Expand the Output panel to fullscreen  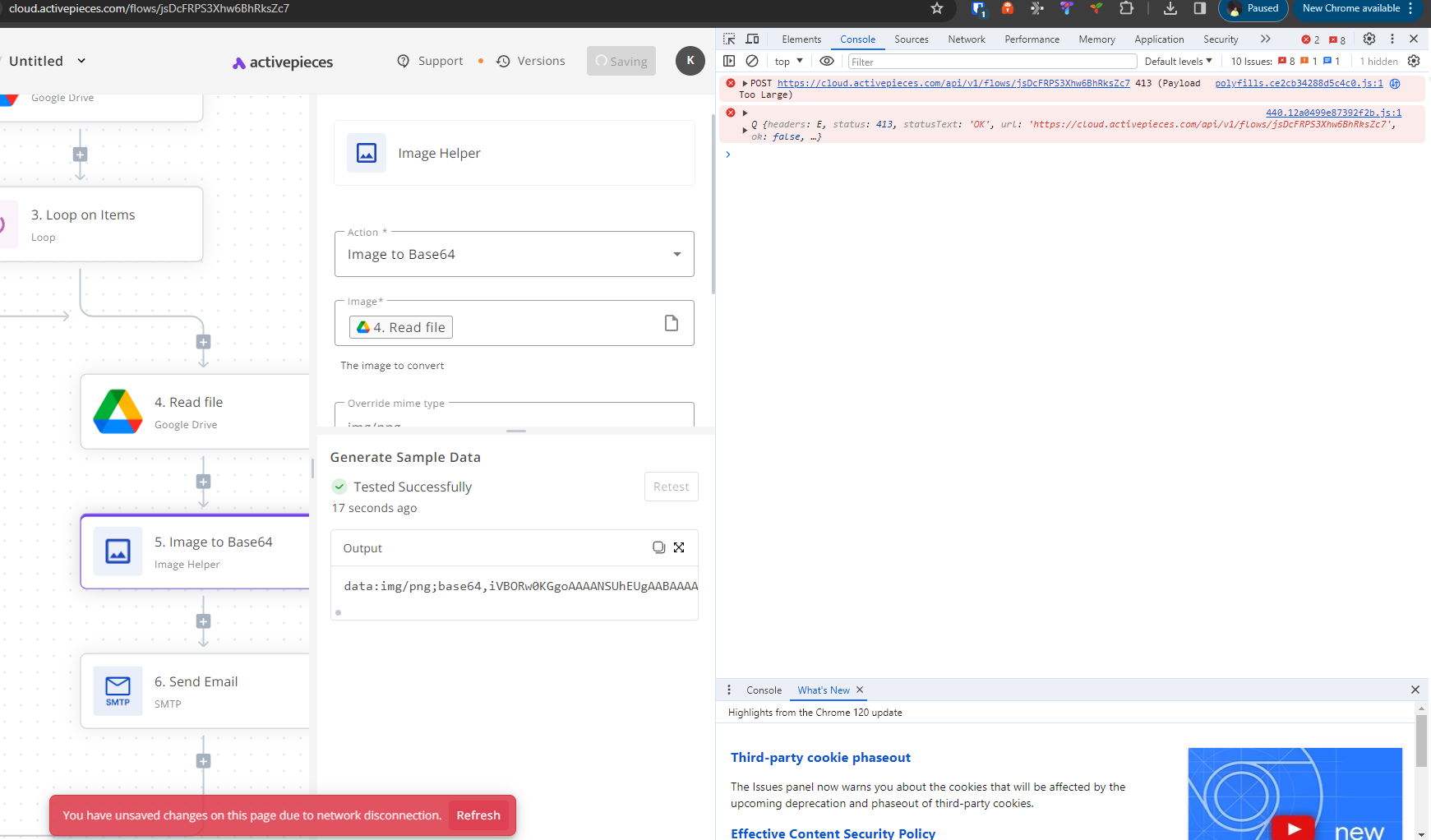point(679,547)
